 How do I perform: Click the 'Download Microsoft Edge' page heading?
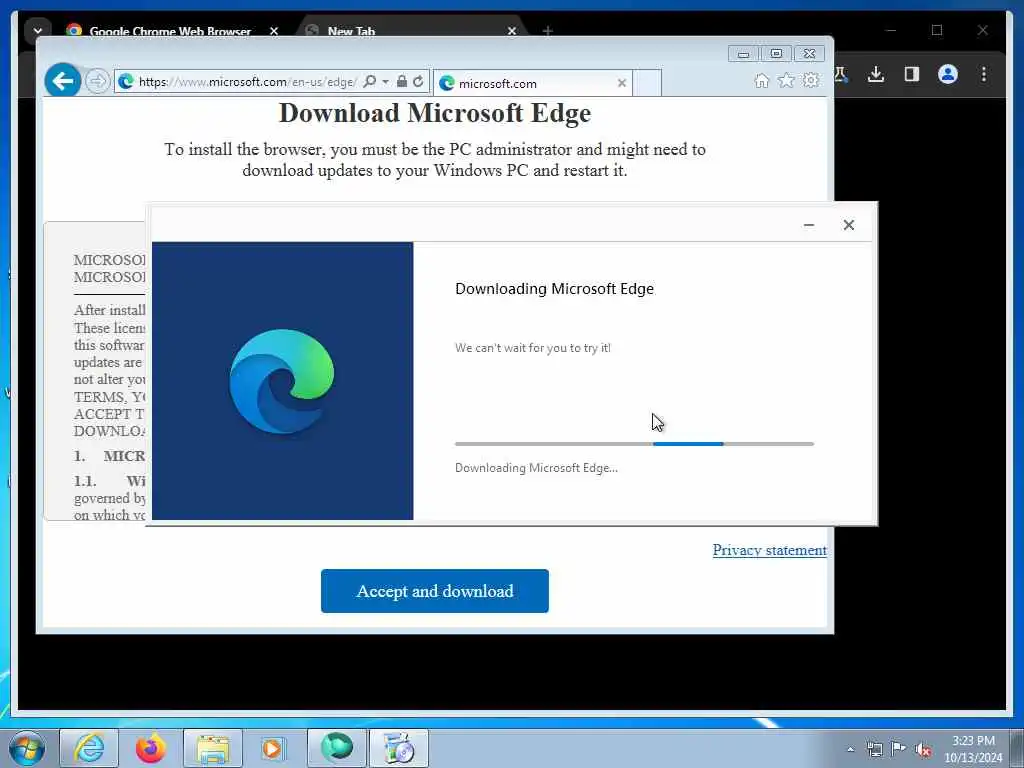pos(435,113)
